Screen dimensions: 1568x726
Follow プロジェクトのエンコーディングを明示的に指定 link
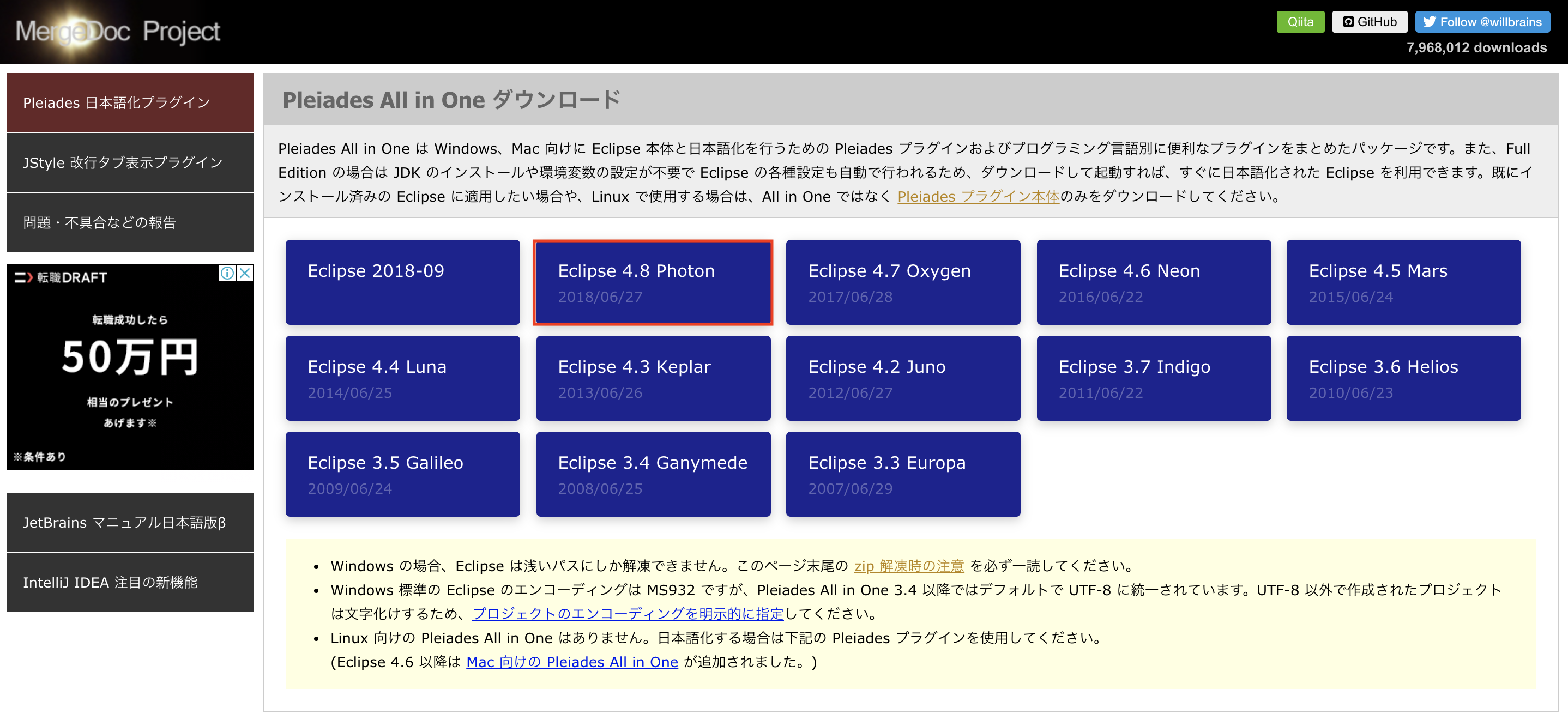pyautogui.click(x=628, y=614)
